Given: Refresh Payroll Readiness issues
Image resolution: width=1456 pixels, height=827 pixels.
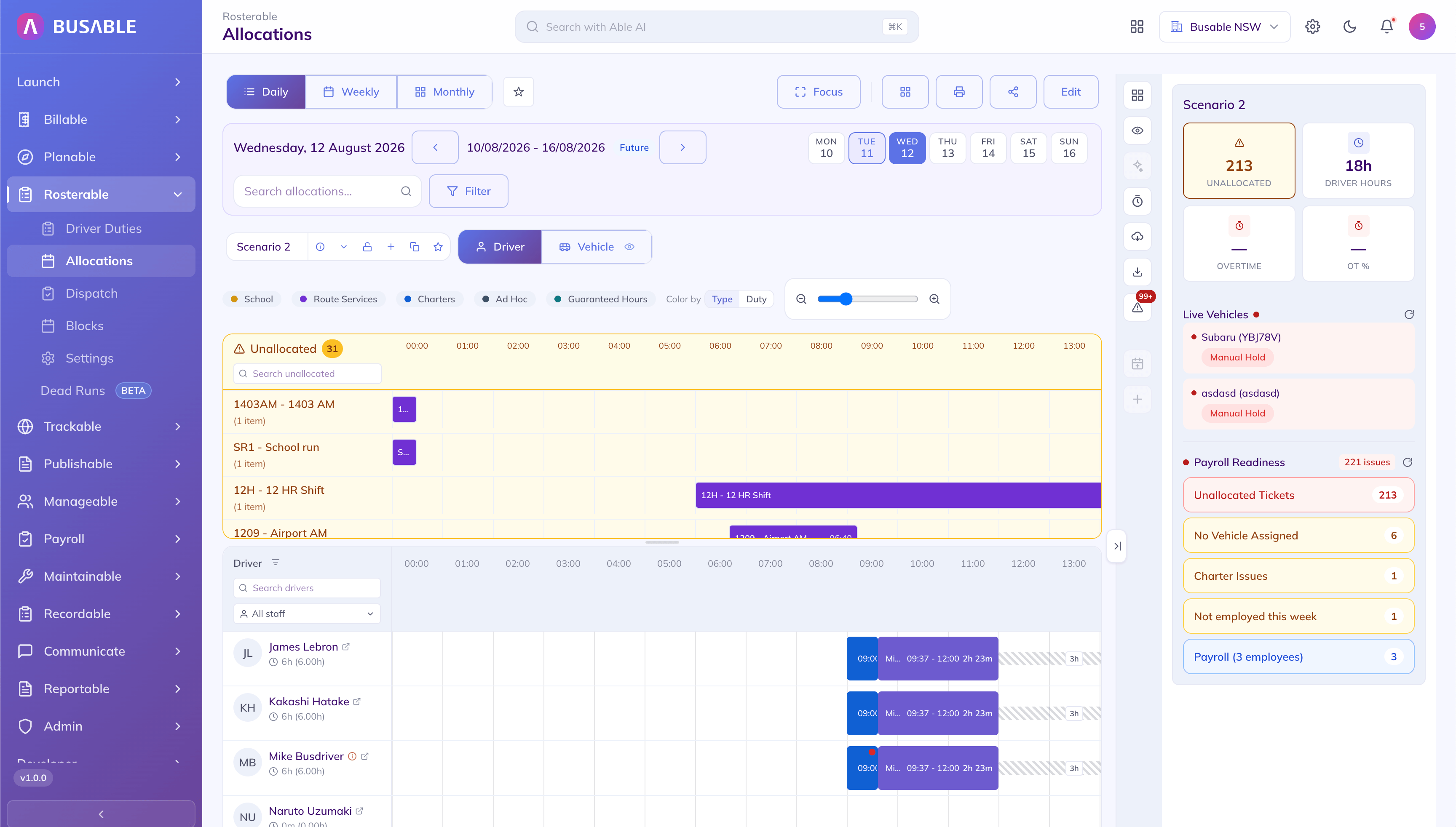Looking at the screenshot, I should click(1408, 462).
